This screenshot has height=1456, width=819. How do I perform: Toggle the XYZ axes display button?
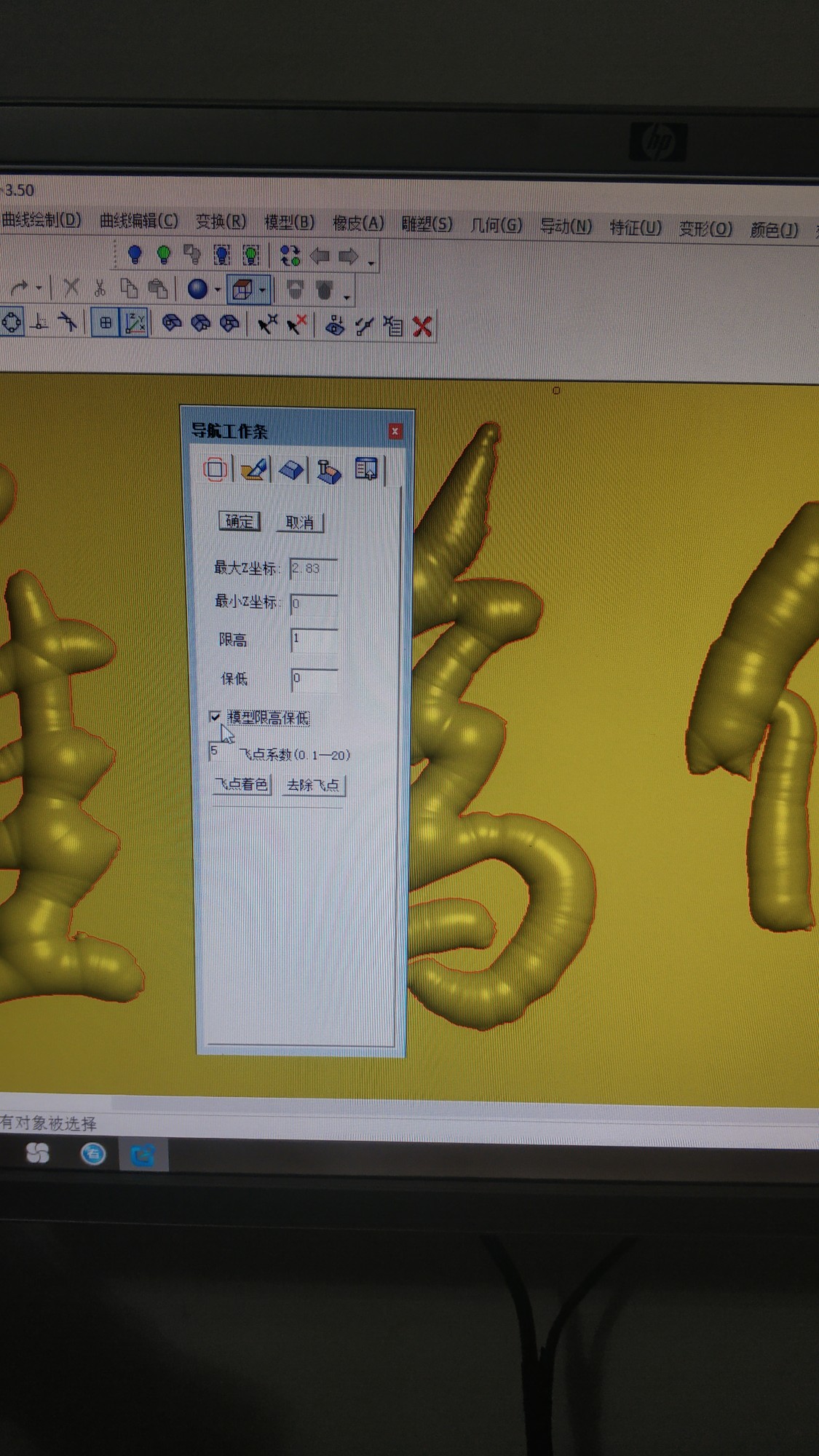[x=135, y=323]
